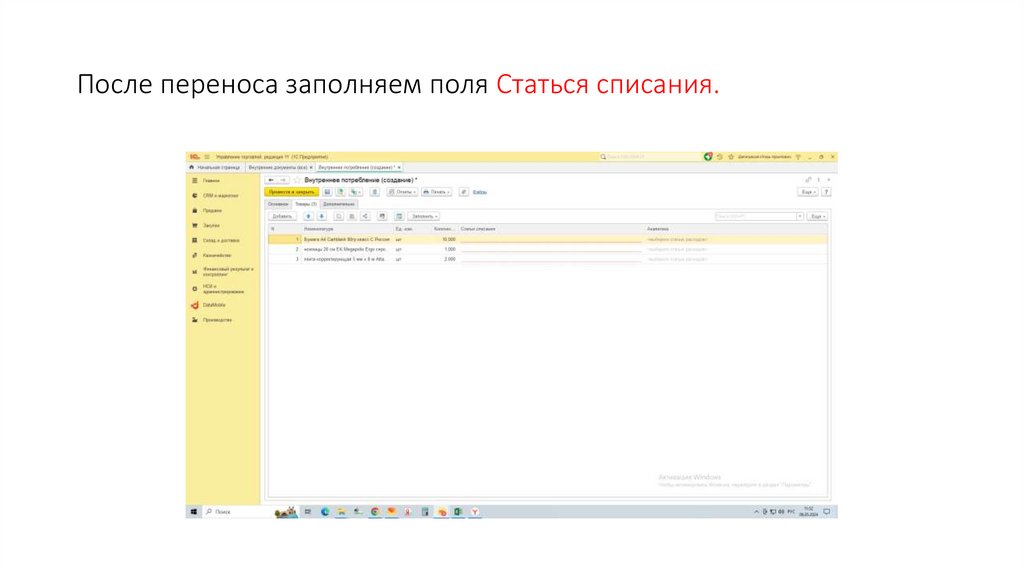Select the 'лента корректирующая' row nomenclature cell

(x=347, y=259)
